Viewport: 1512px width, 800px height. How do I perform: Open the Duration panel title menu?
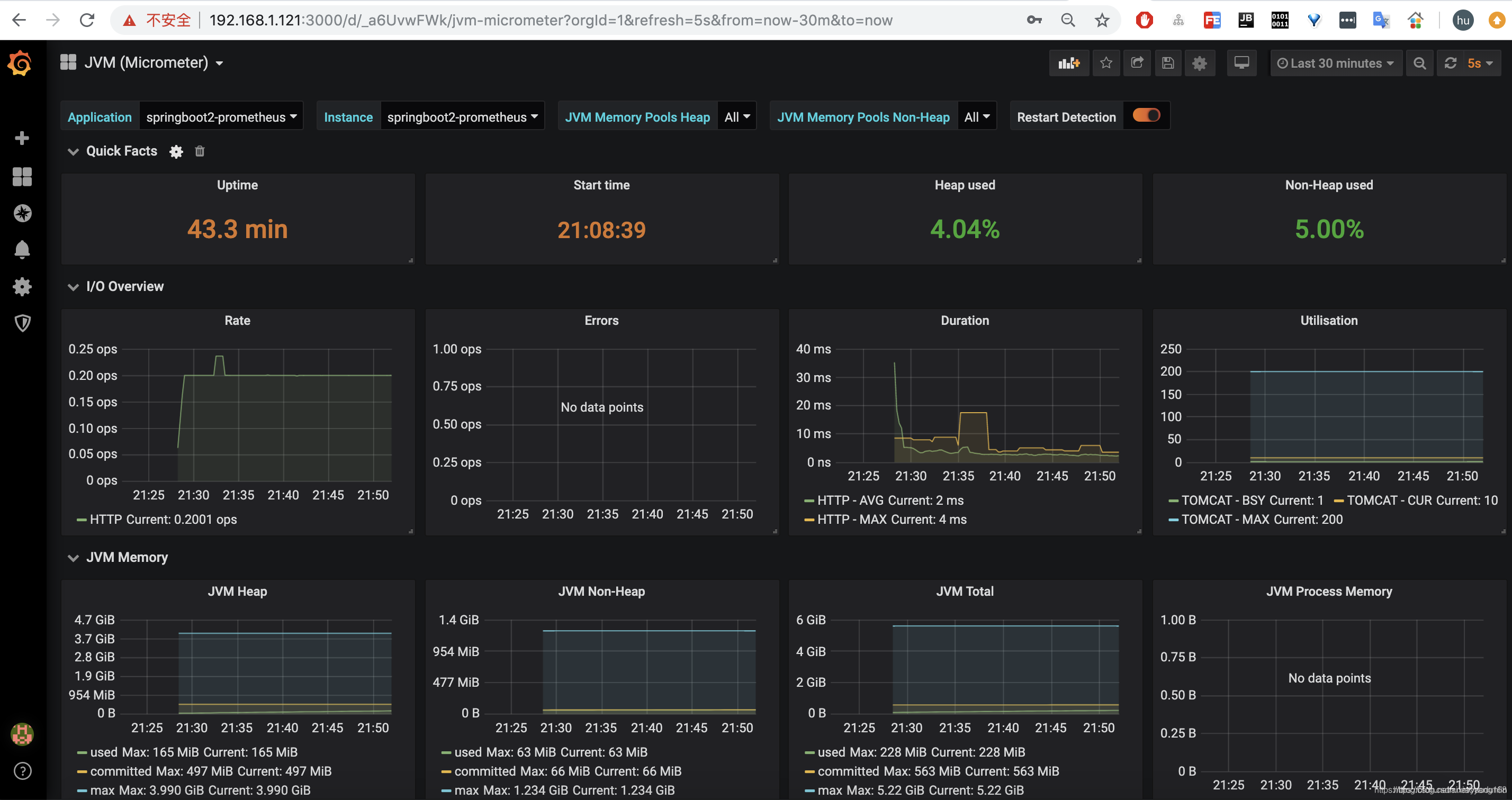pos(965,321)
